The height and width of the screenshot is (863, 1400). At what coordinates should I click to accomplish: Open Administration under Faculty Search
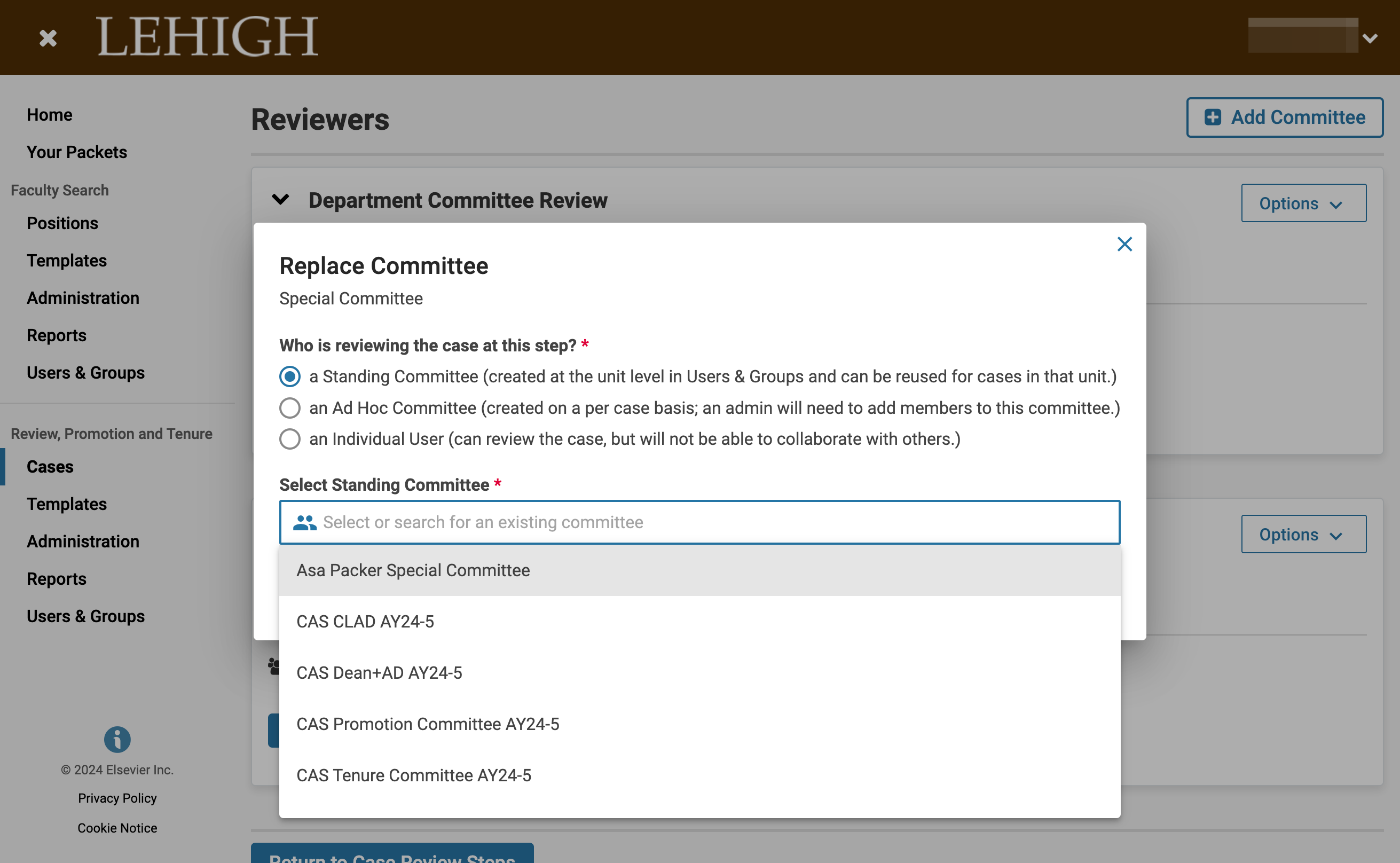click(x=83, y=298)
